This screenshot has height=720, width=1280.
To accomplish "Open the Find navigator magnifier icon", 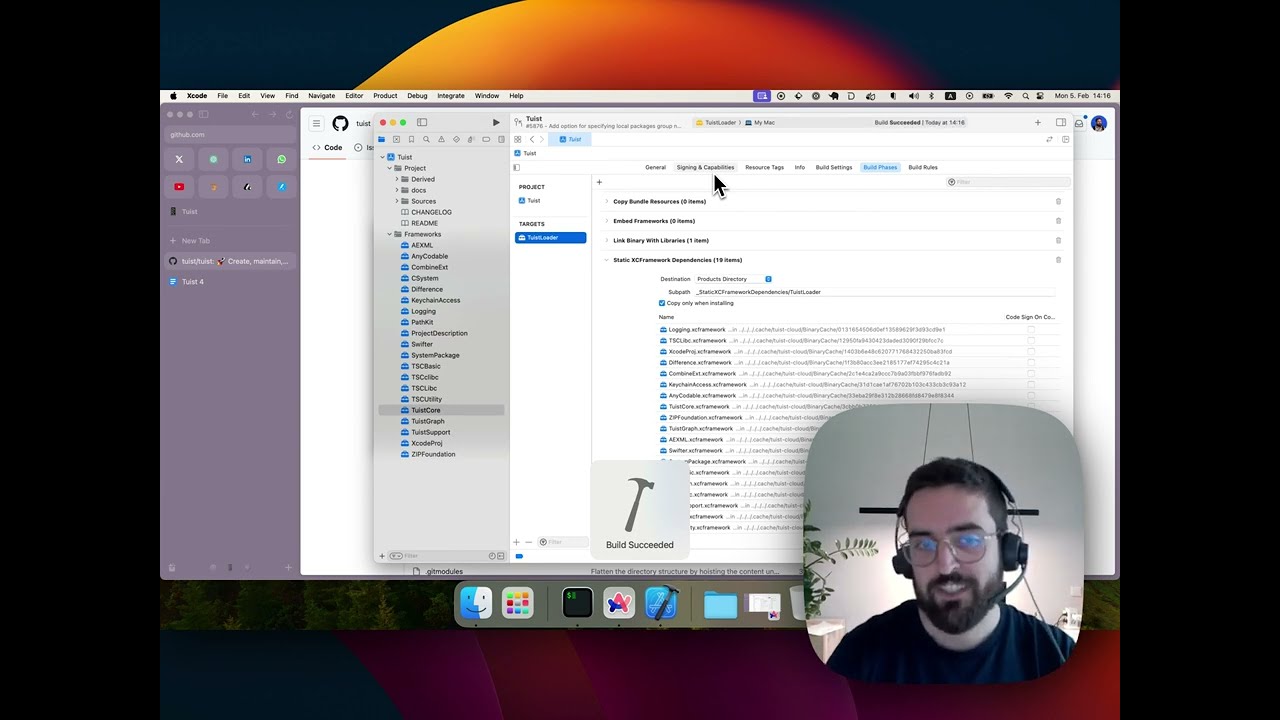I will click(426, 139).
